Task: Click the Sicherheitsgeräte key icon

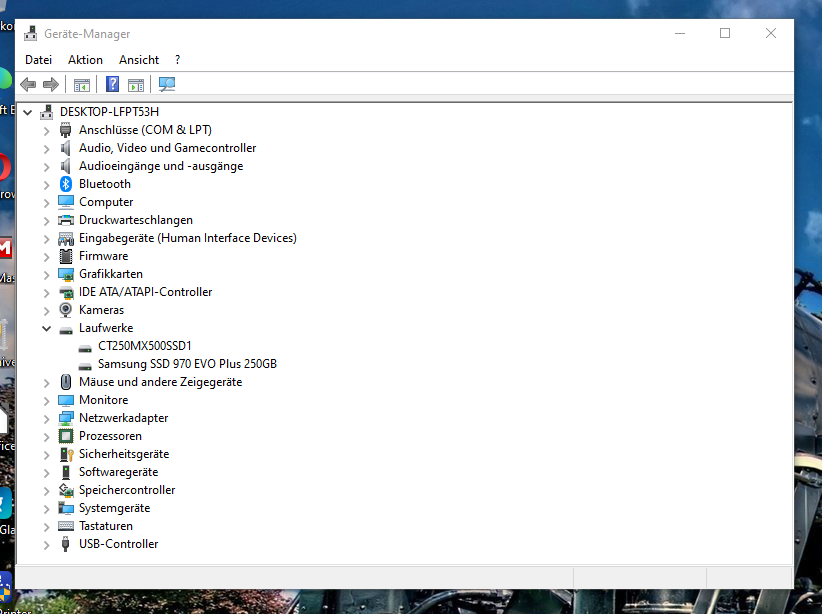Action: click(x=66, y=454)
